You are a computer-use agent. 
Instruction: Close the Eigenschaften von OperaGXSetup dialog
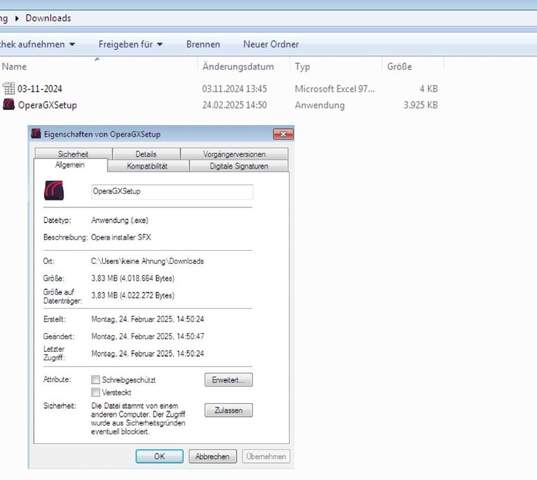click(283, 134)
